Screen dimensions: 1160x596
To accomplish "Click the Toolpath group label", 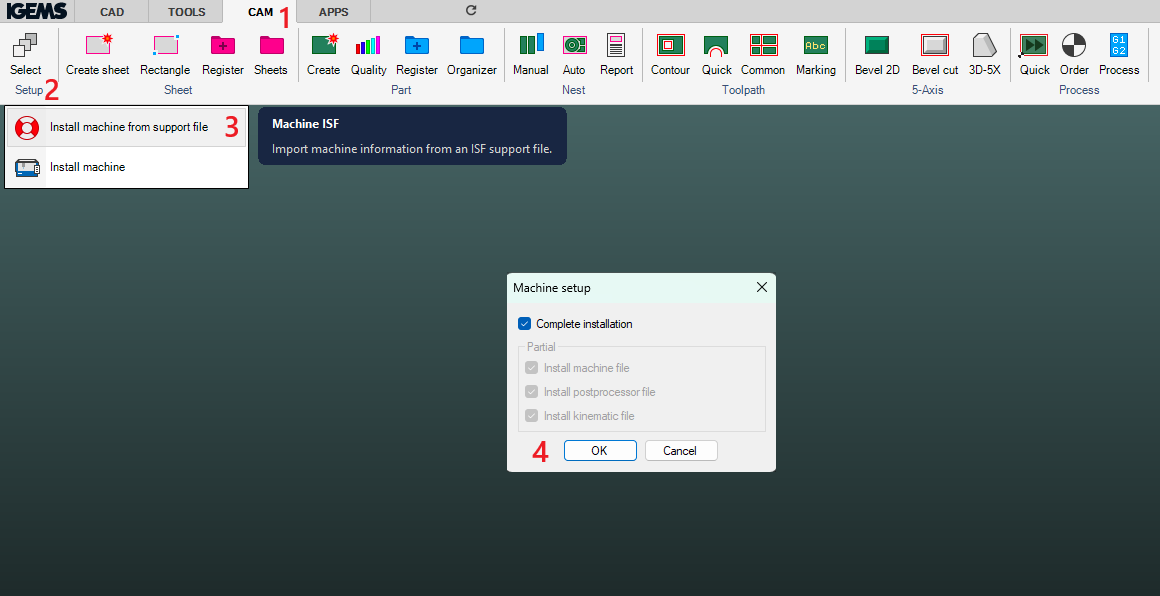I will 743,90.
